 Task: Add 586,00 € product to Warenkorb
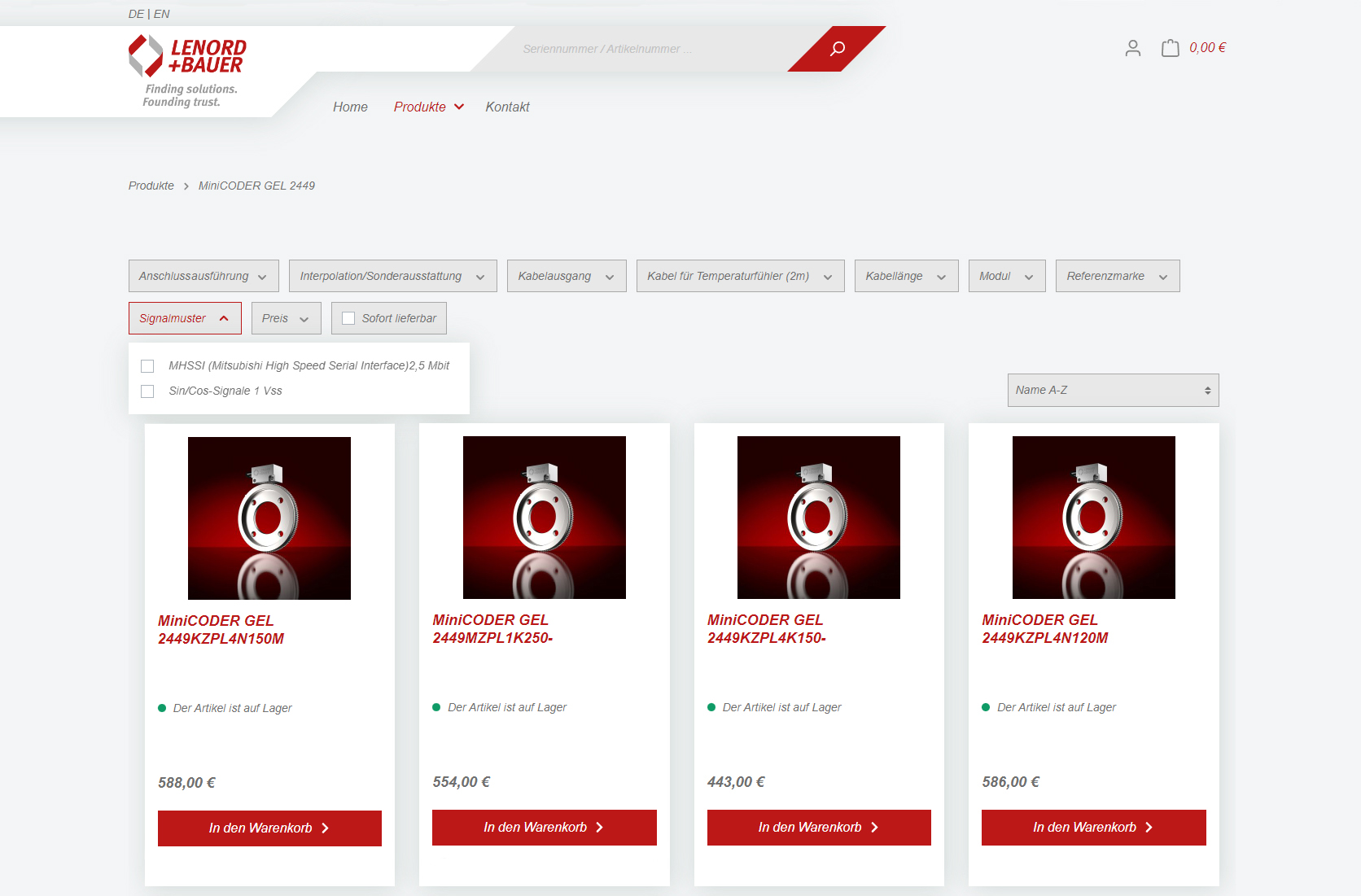(x=1094, y=828)
